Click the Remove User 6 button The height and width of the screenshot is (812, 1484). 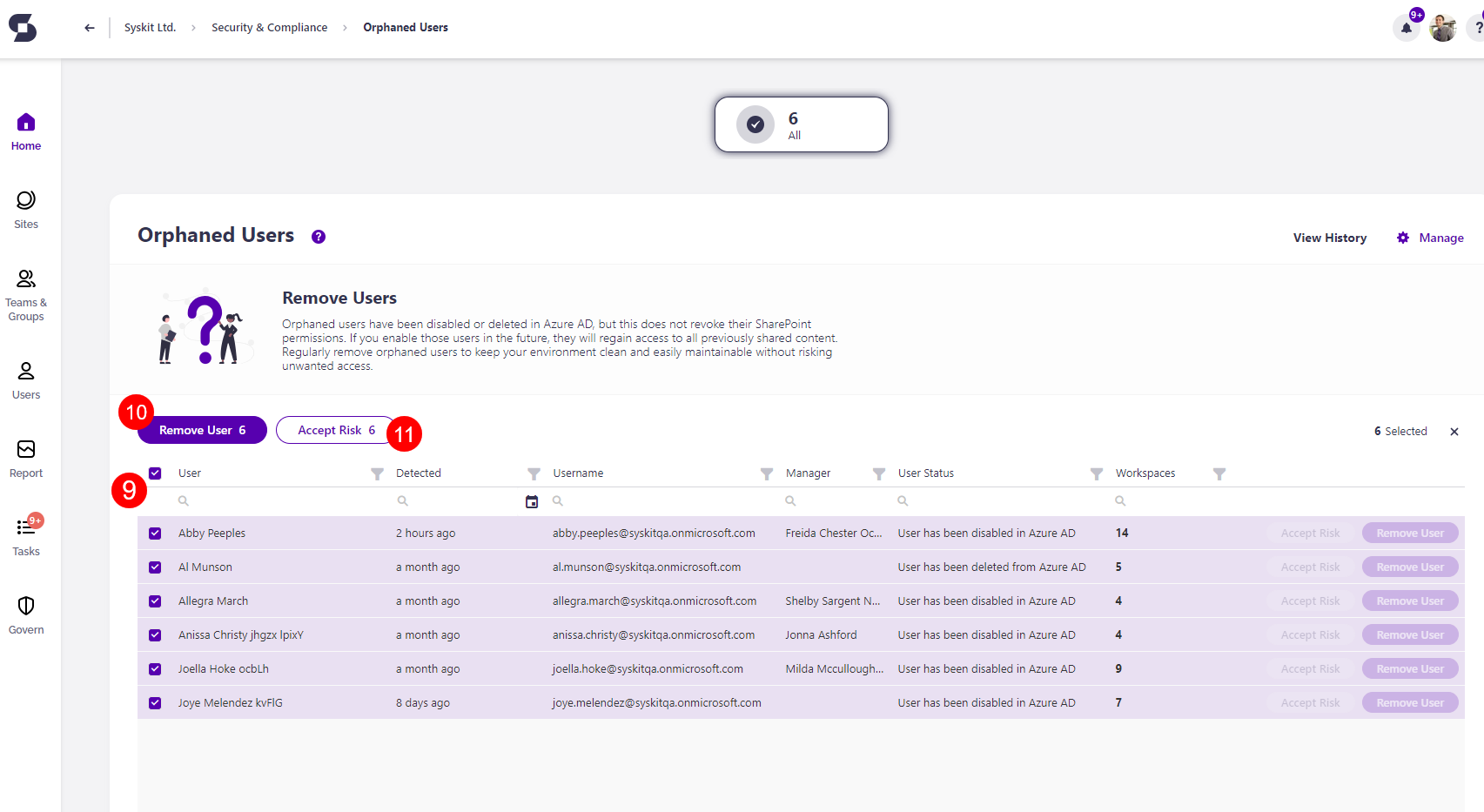201,429
